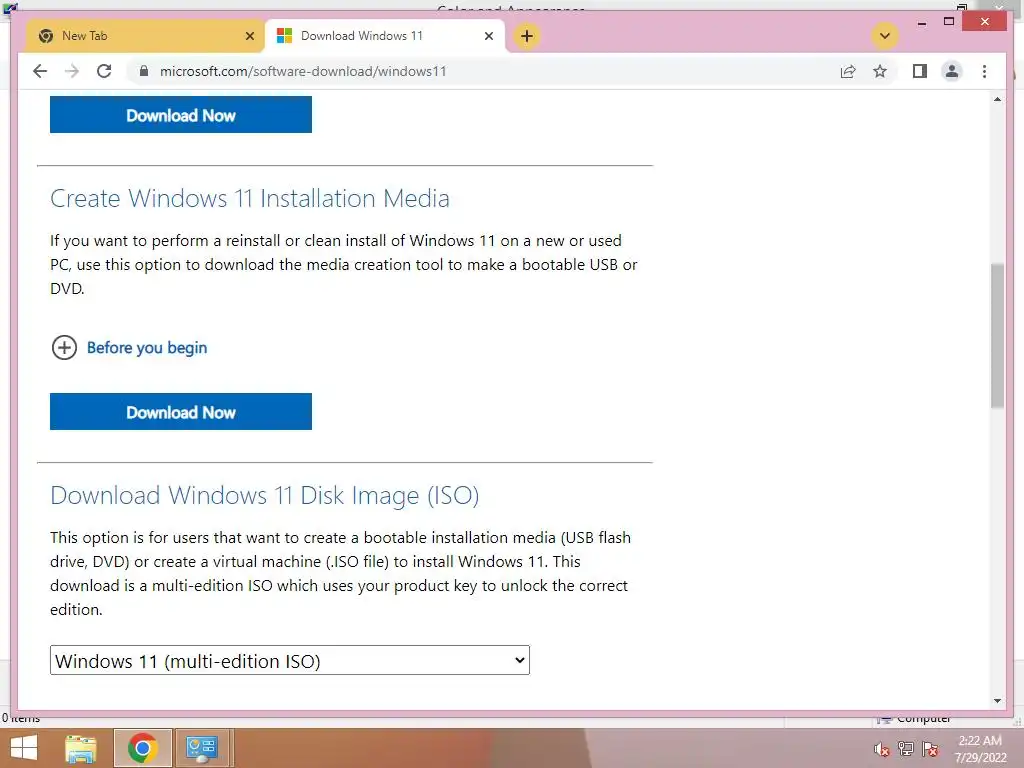Click the forward navigation arrow
Screen dimensions: 1024x768
[72, 71]
